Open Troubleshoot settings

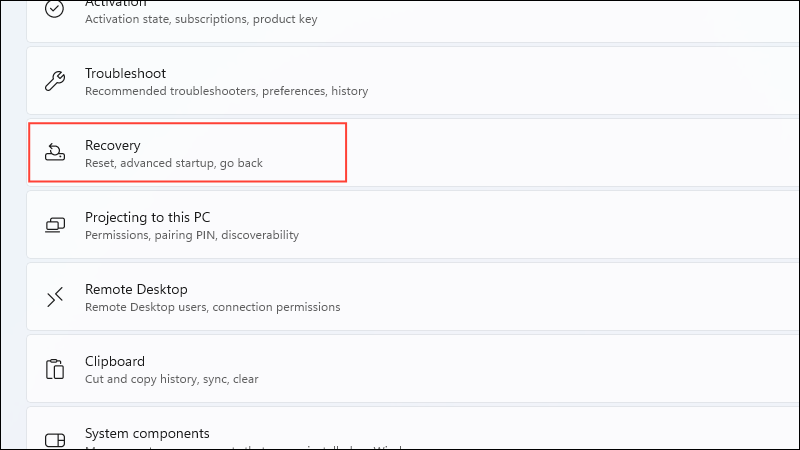(413, 81)
